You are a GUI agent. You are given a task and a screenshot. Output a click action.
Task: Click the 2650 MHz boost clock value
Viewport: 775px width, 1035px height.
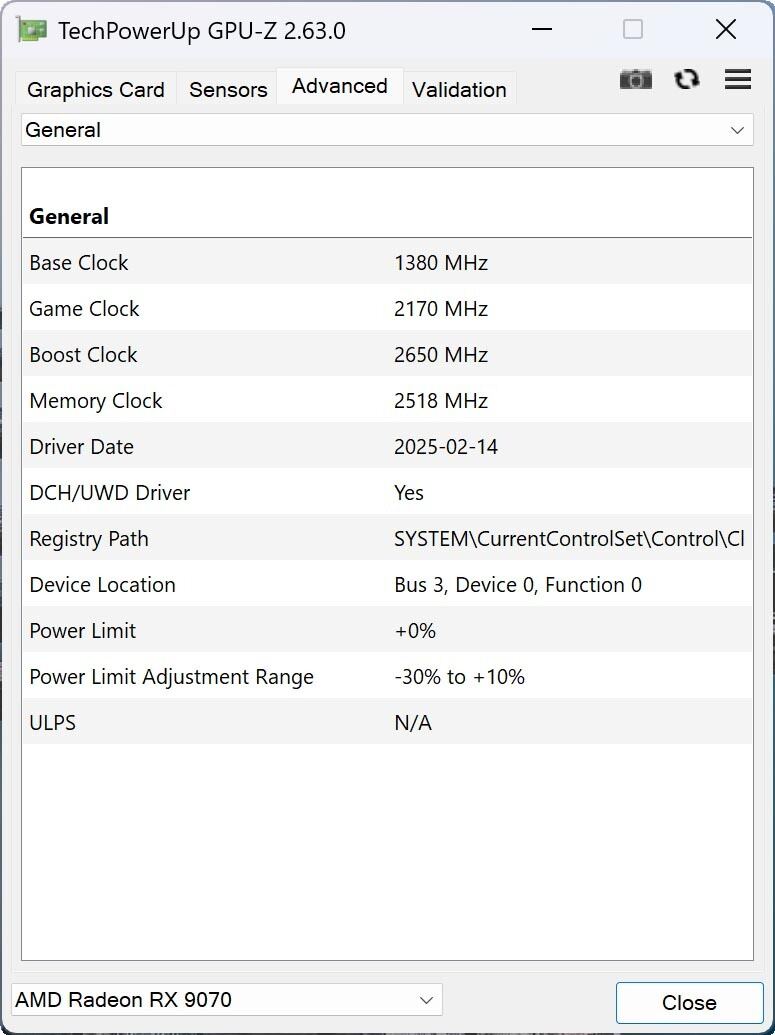pos(441,355)
